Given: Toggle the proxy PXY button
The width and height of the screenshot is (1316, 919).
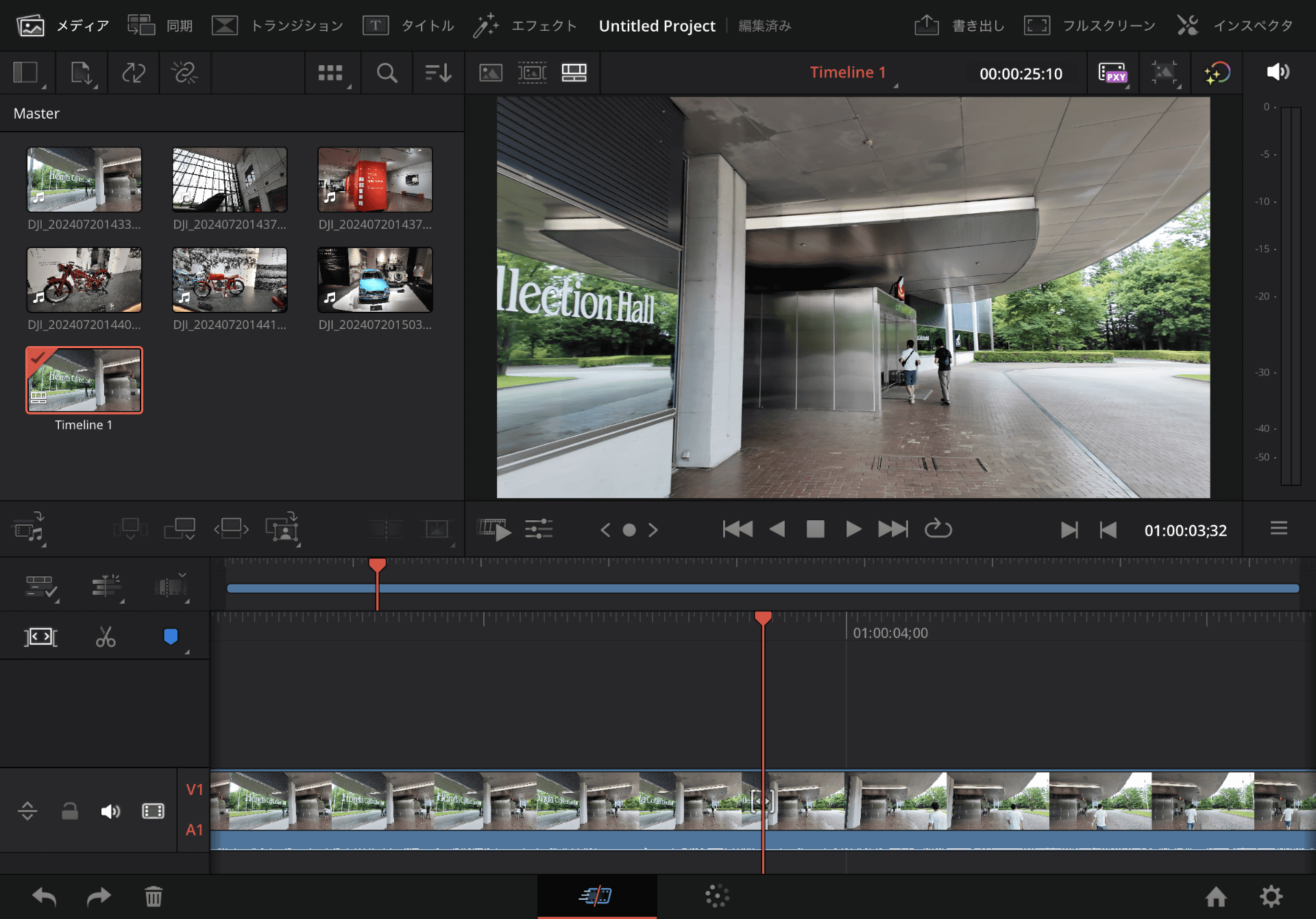Looking at the screenshot, I should click(1112, 73).
